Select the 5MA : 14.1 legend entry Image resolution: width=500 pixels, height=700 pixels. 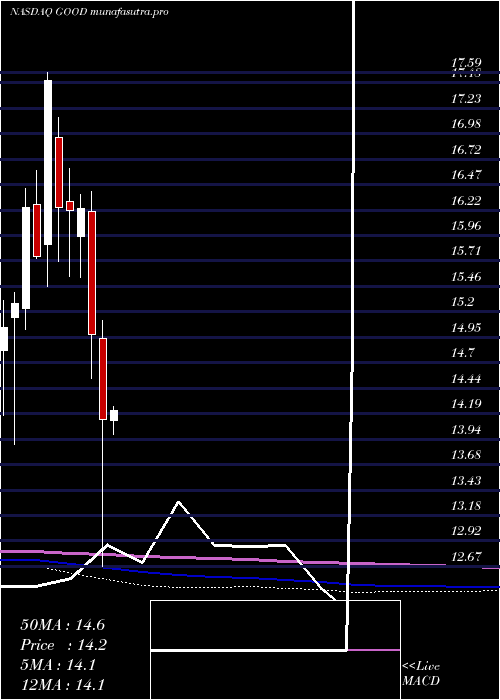pyautogui.click(x=58, y=665)
